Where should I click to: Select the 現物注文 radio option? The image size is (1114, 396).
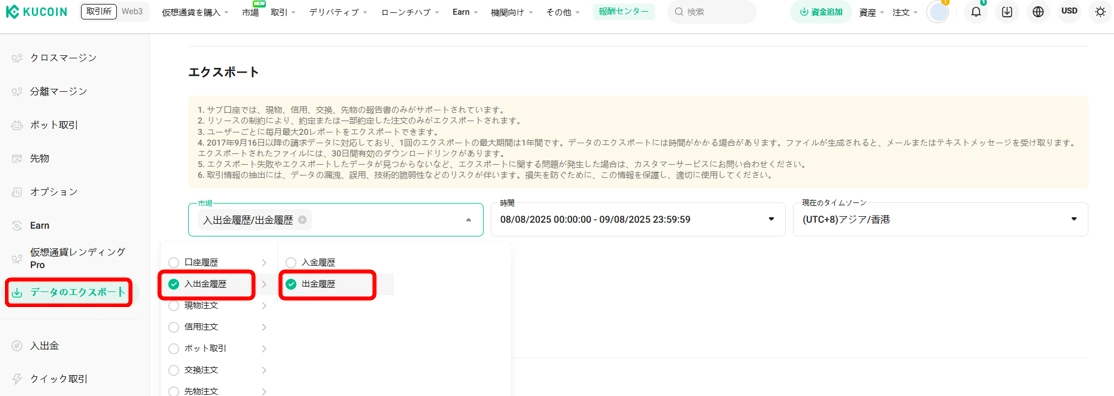pos(173,306)
